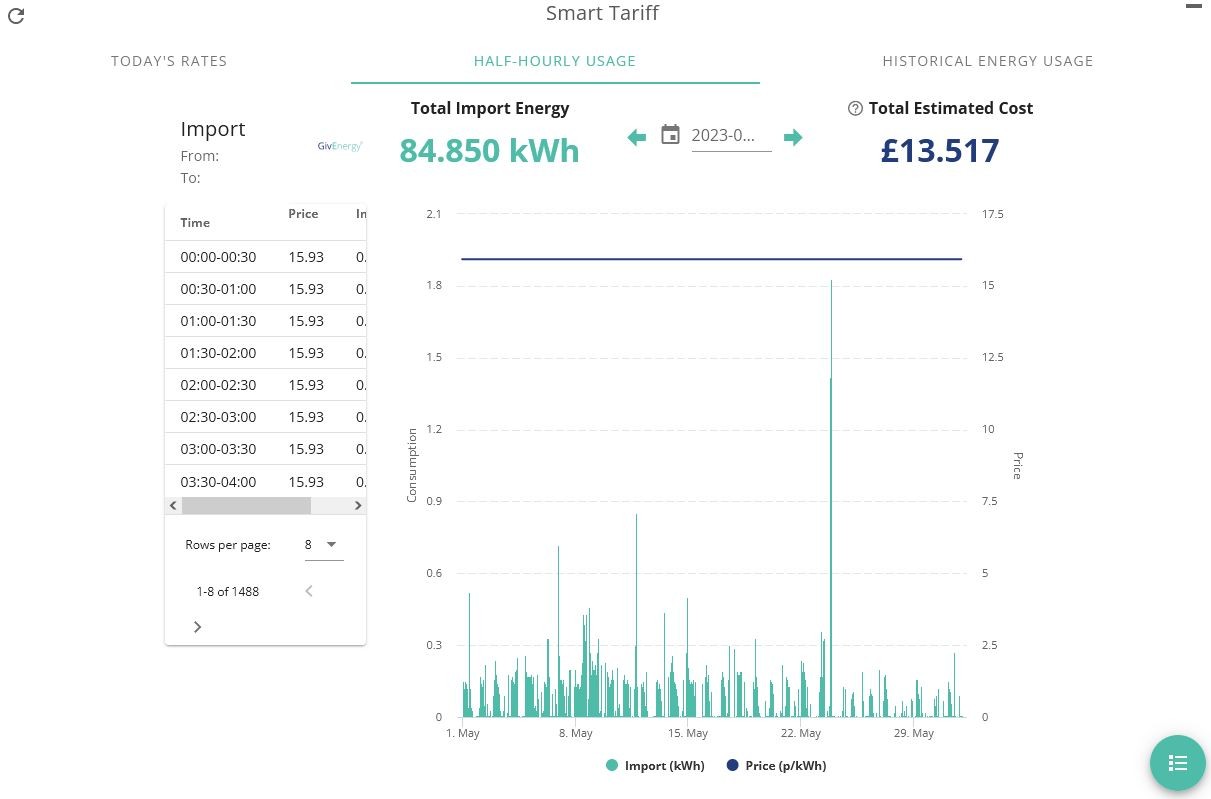Click the date input field showing 2023-0...
This screenshot has width=1211, height=799.
(x=731, y=136)
